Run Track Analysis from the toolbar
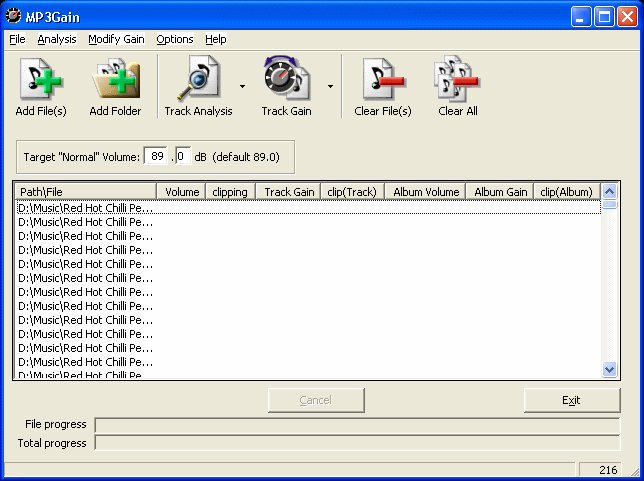The width and height of the screenshot is (644, 481). (198, 79)
